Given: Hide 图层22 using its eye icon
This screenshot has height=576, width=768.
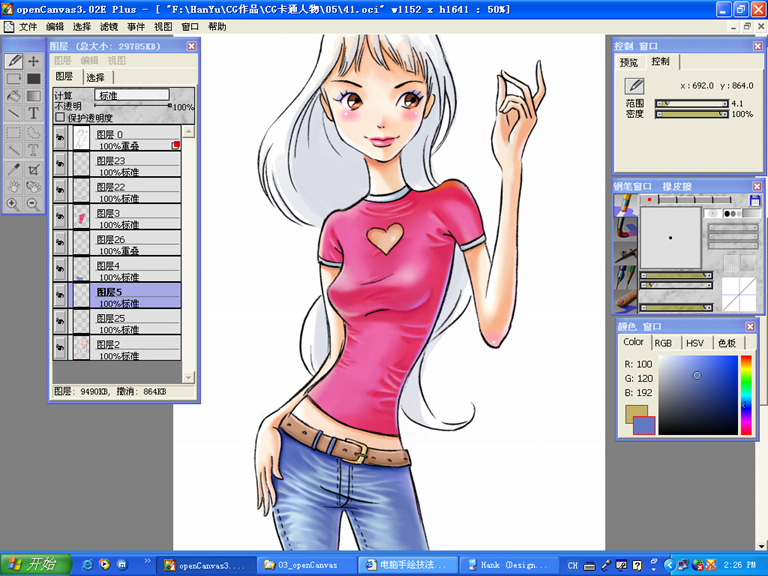Looking at the screenshot, I should click(60, 191).
